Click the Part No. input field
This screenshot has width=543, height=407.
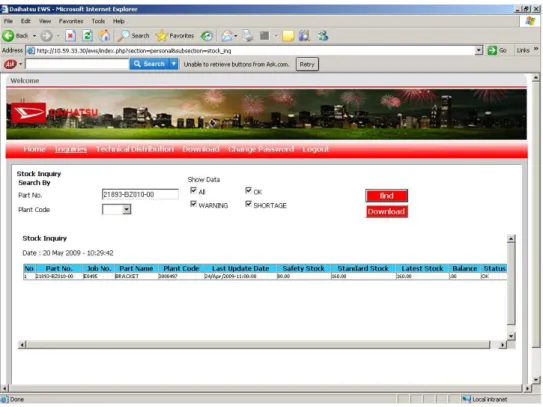tap(140, 194)
